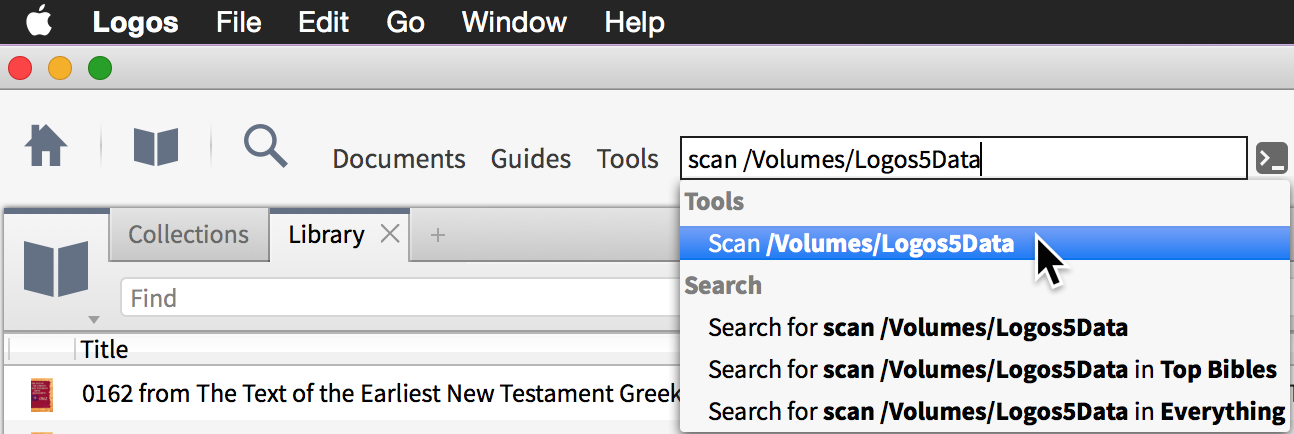Image resolution: width=1294 pixels, height=434 pixels.
Task: Open the Go menu
Action: [x=405, y=21]
